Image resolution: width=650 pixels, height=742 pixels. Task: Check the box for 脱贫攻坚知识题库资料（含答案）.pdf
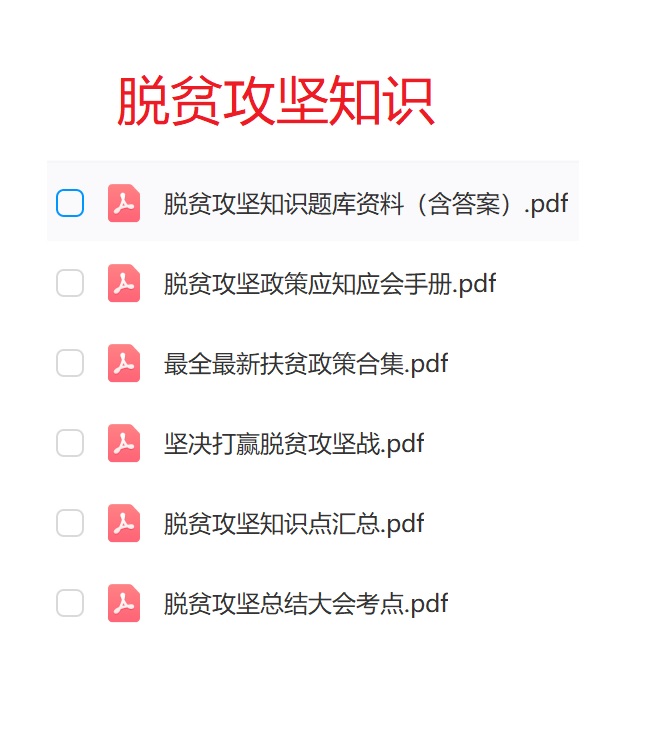tap(70, 203)
